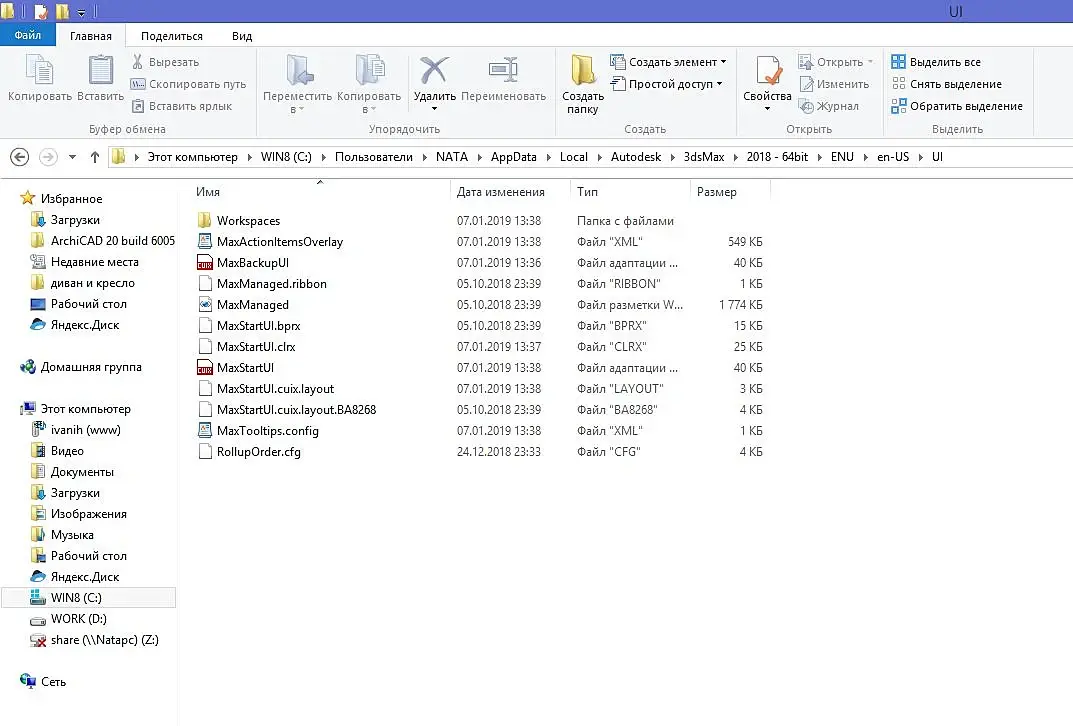Viewport: 1073px width, 726px height.
Task: Sort by the Размер column header
Action: point(716,192)
